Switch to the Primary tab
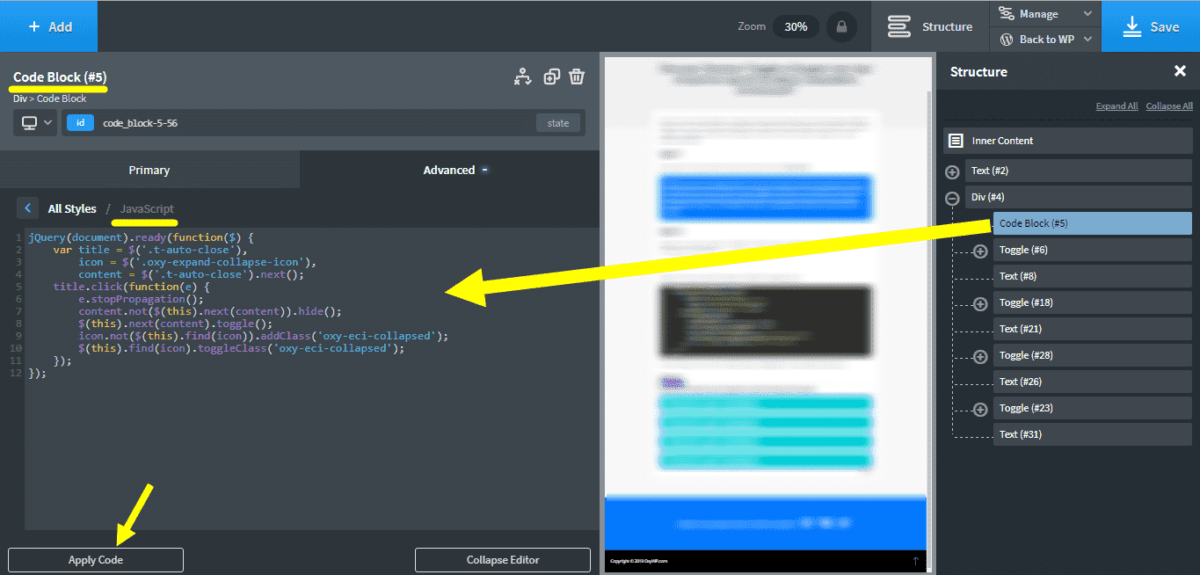 tap(149, 170)
